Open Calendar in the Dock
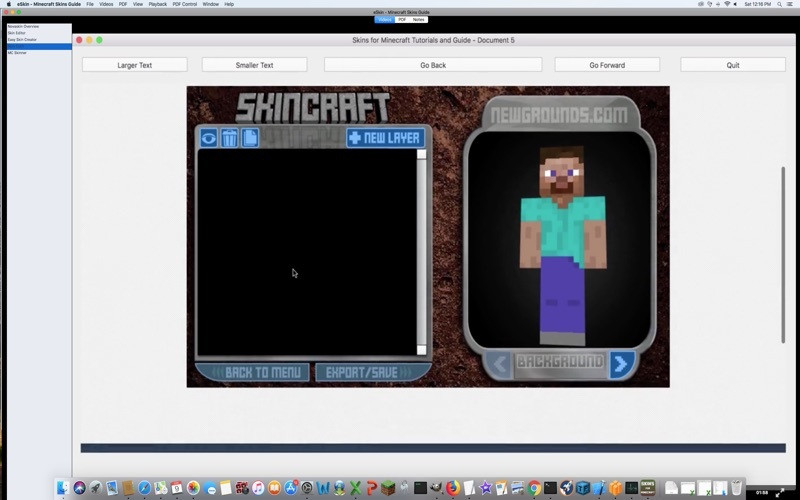Viewport: 800px width, 500px height. coord(177,488)
